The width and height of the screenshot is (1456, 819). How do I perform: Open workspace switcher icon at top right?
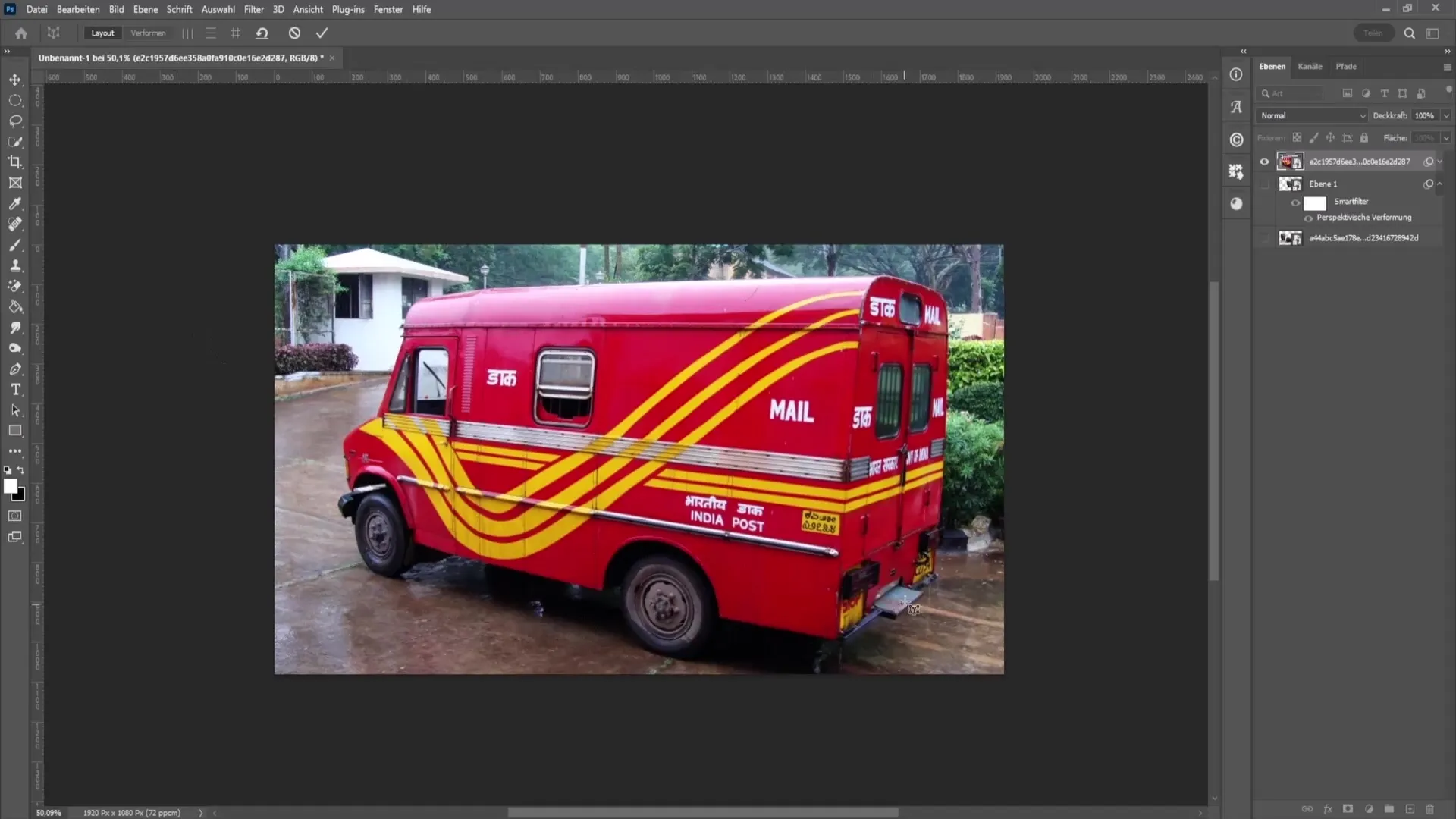click(x=1432, y=33)
